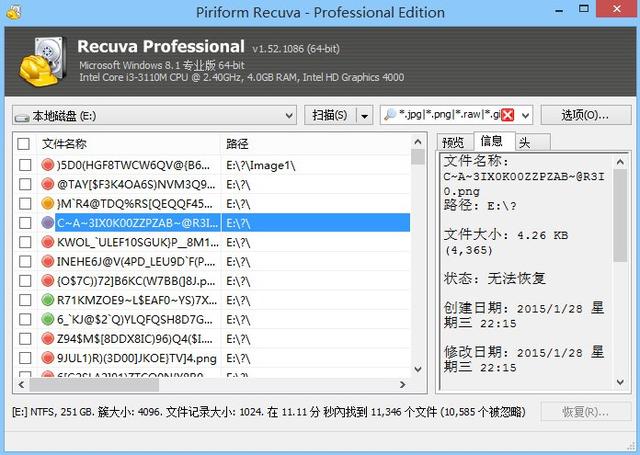Click purple status dot for C~A~3IX0K00ZZPZAB file
The height and width of the screenshot is (455, 640).
click(x=48, y=222)
